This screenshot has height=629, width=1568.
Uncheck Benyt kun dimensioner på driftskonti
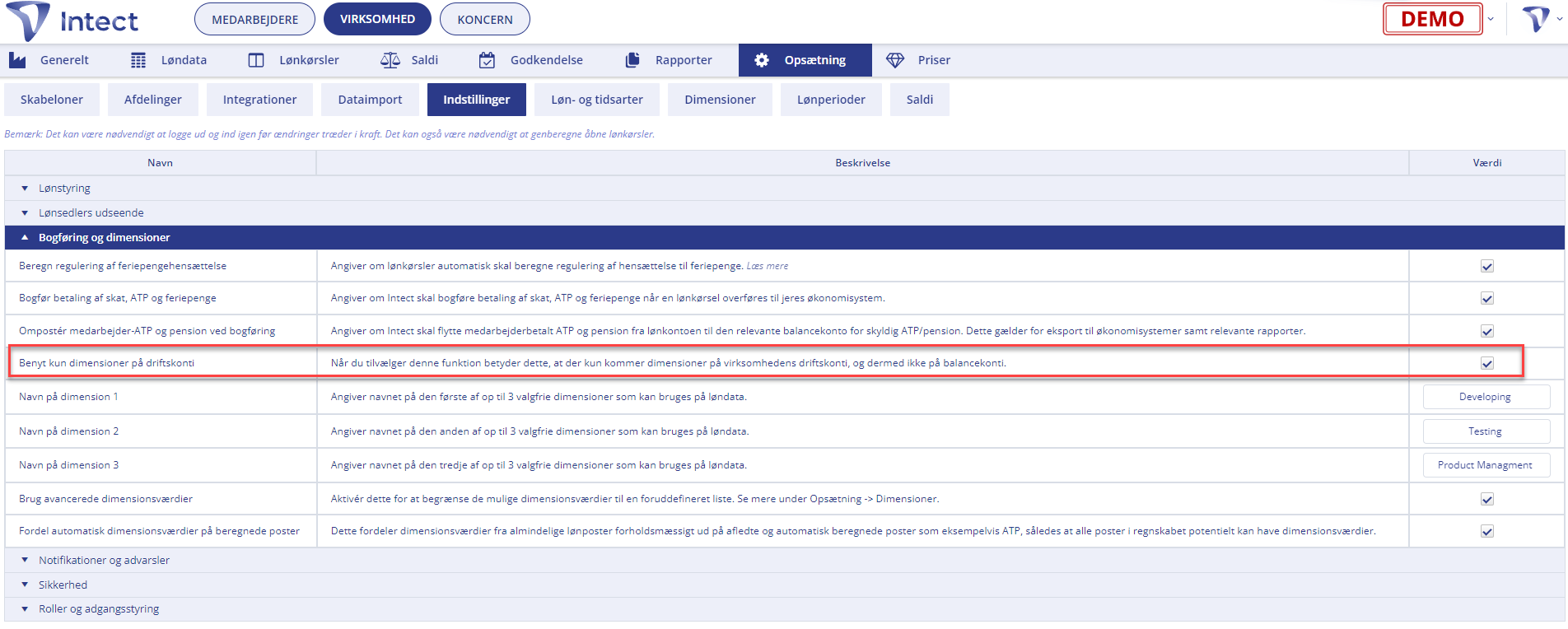pos(1487,363)
